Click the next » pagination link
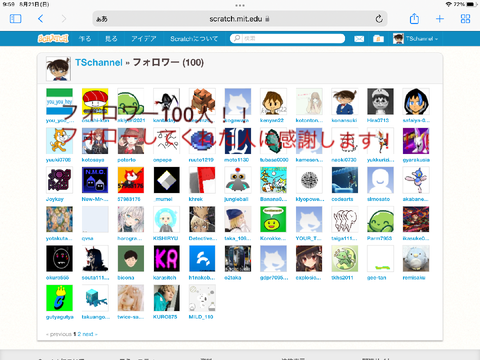The height and width of the screenshot is (360, 480). click(x=90, y=334)
